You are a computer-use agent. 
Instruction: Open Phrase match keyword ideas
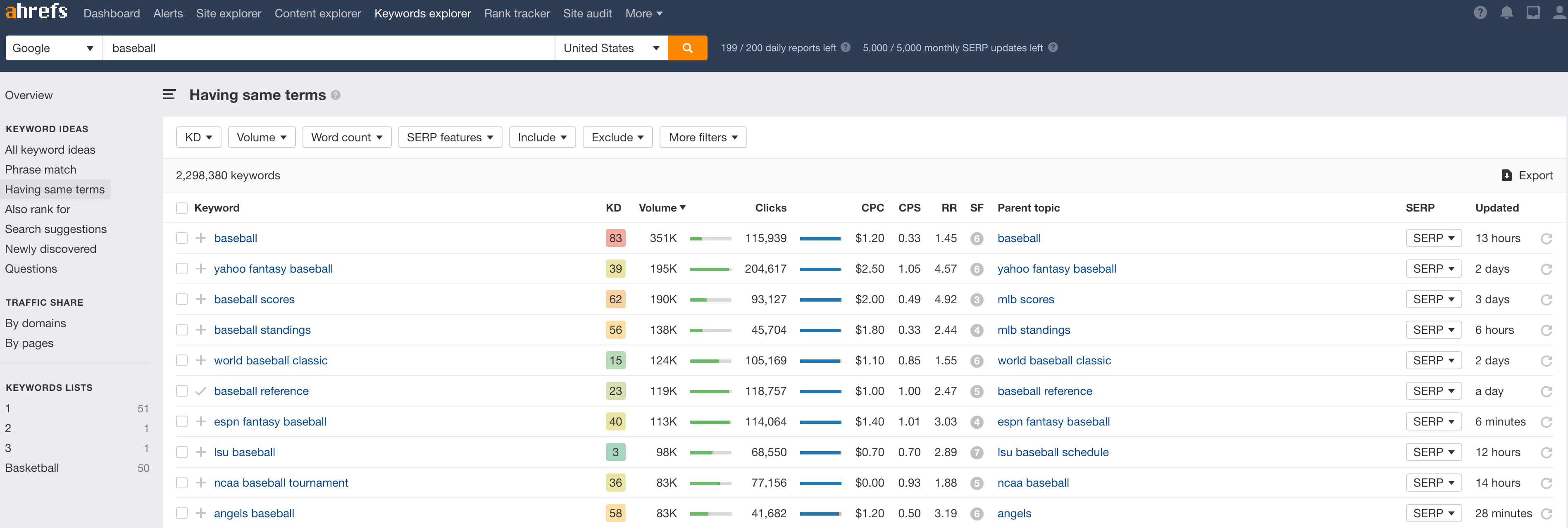41,170
